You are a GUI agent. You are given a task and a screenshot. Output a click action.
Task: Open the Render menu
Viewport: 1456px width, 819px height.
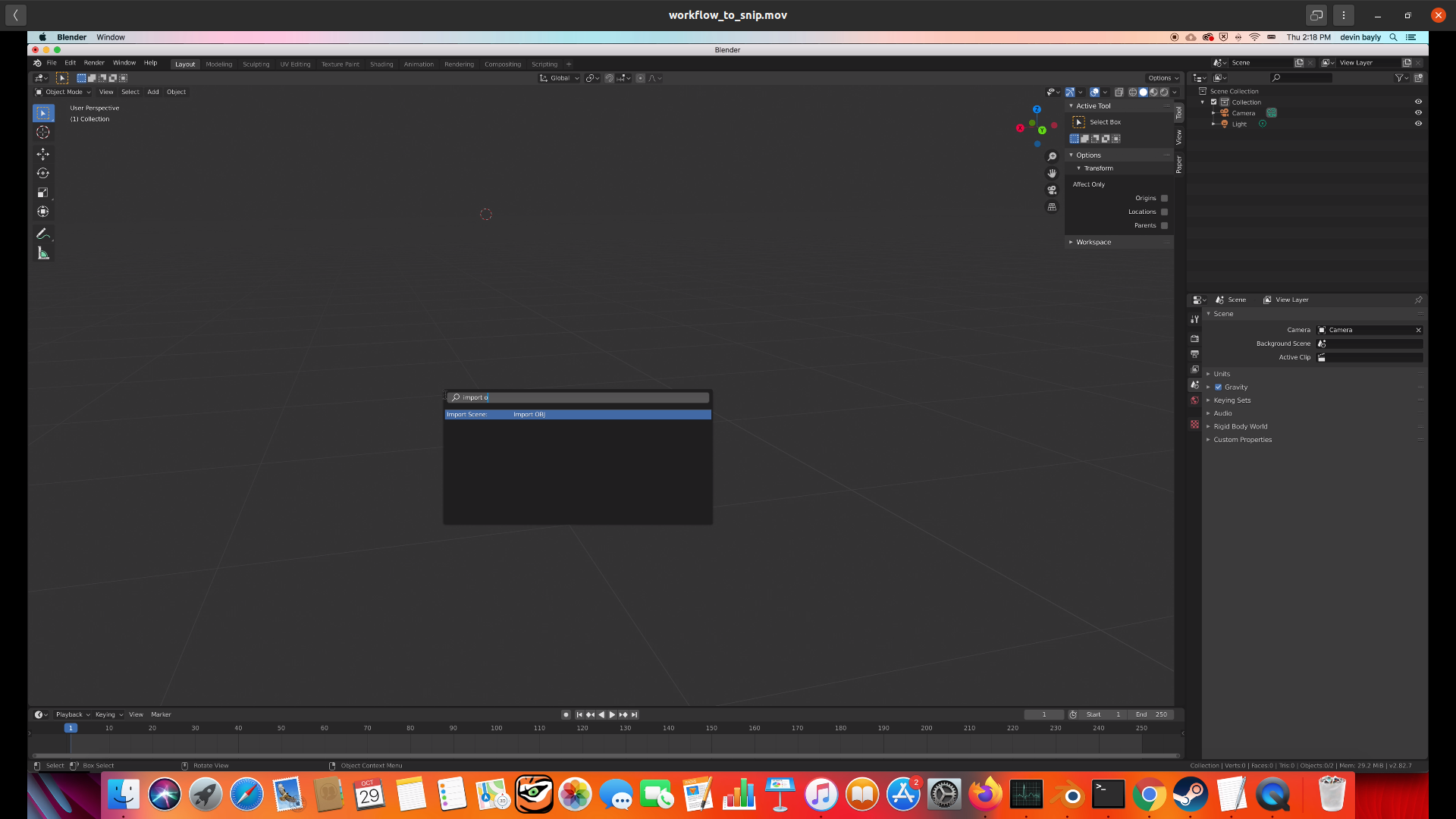pyautogui.click(x=94, y=63)
